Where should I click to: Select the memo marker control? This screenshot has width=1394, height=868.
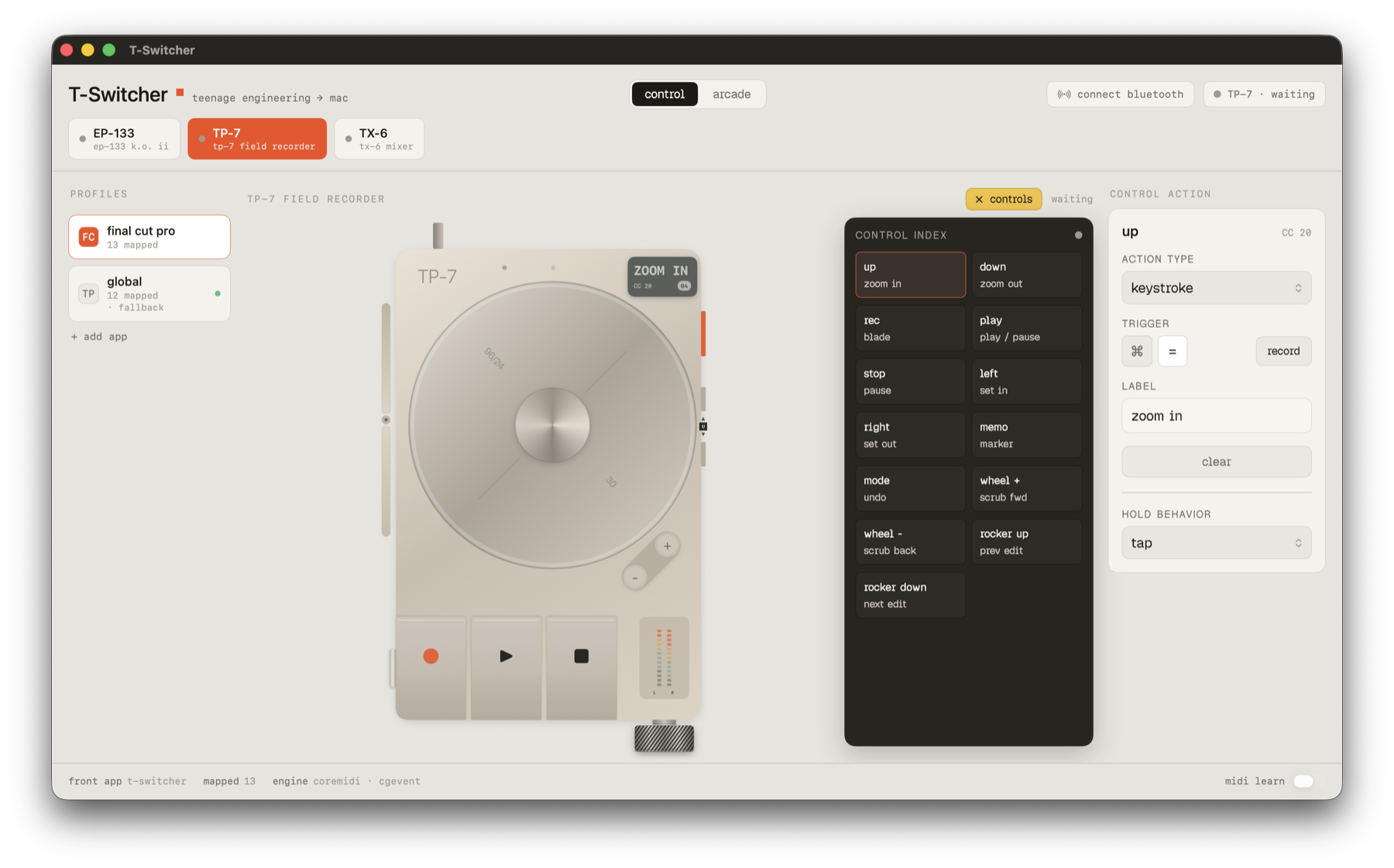(1026, 435)
